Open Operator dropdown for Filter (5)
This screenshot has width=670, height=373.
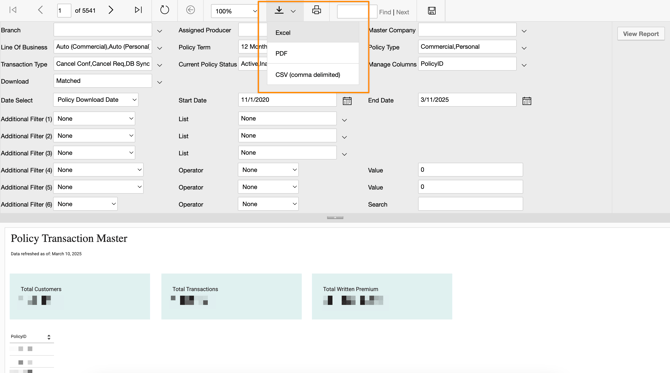[268, 187]
